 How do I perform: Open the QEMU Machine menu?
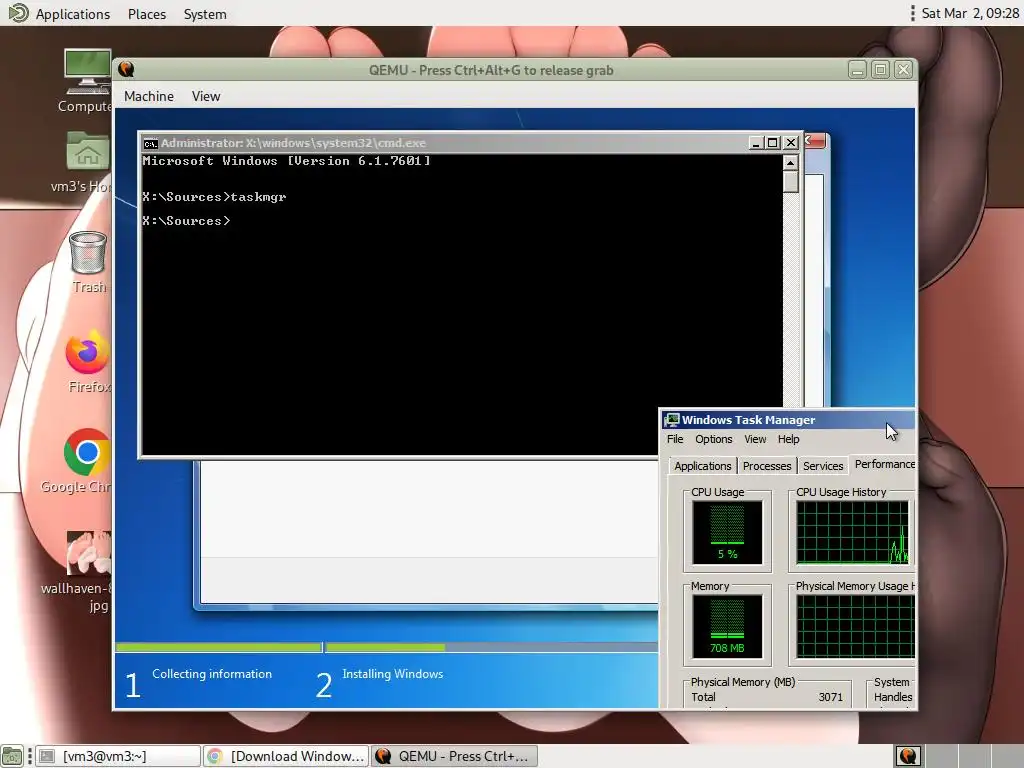pos(149,96)
